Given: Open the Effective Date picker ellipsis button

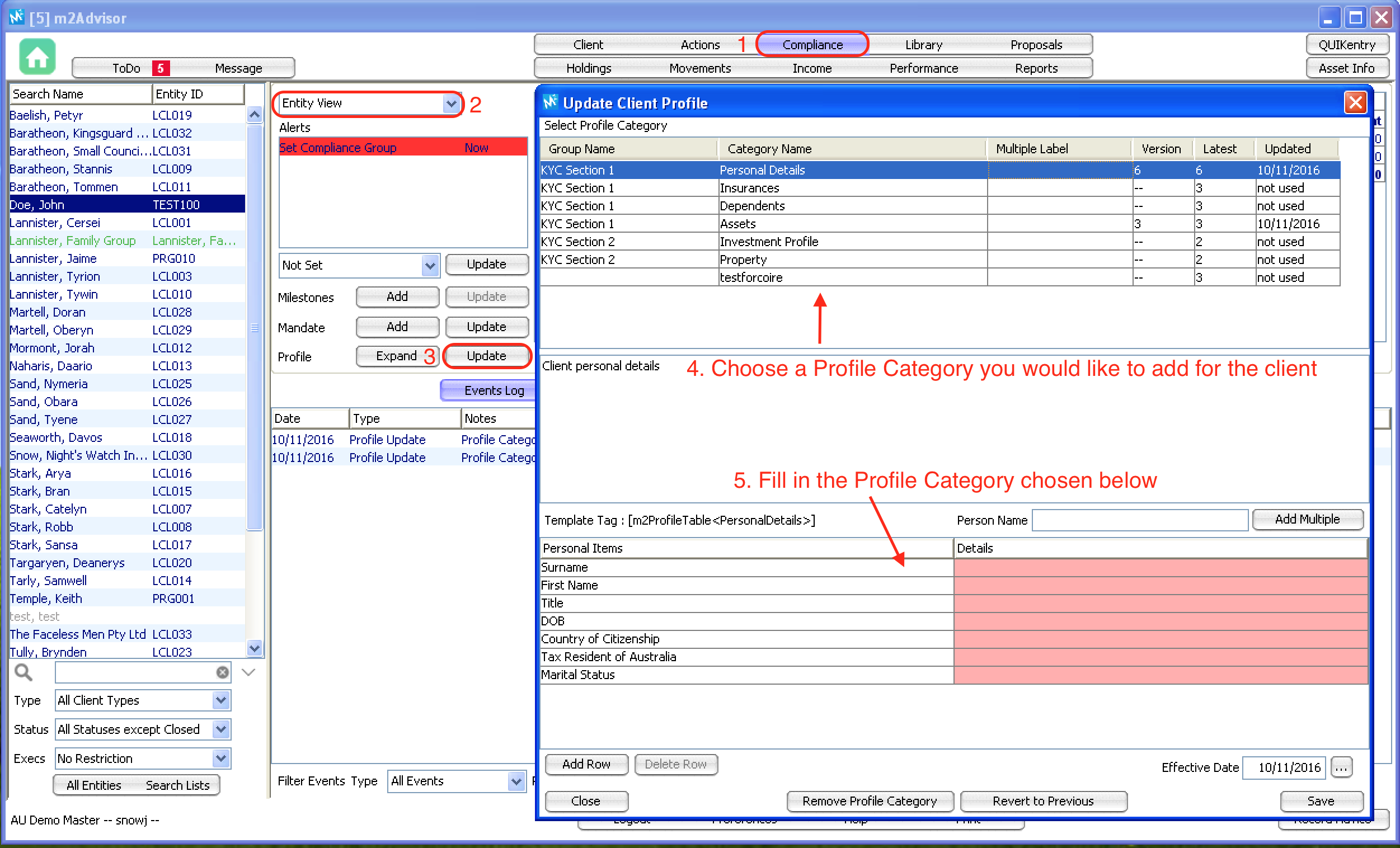Looking at the screenshot, I should [x=1341, y=767].
